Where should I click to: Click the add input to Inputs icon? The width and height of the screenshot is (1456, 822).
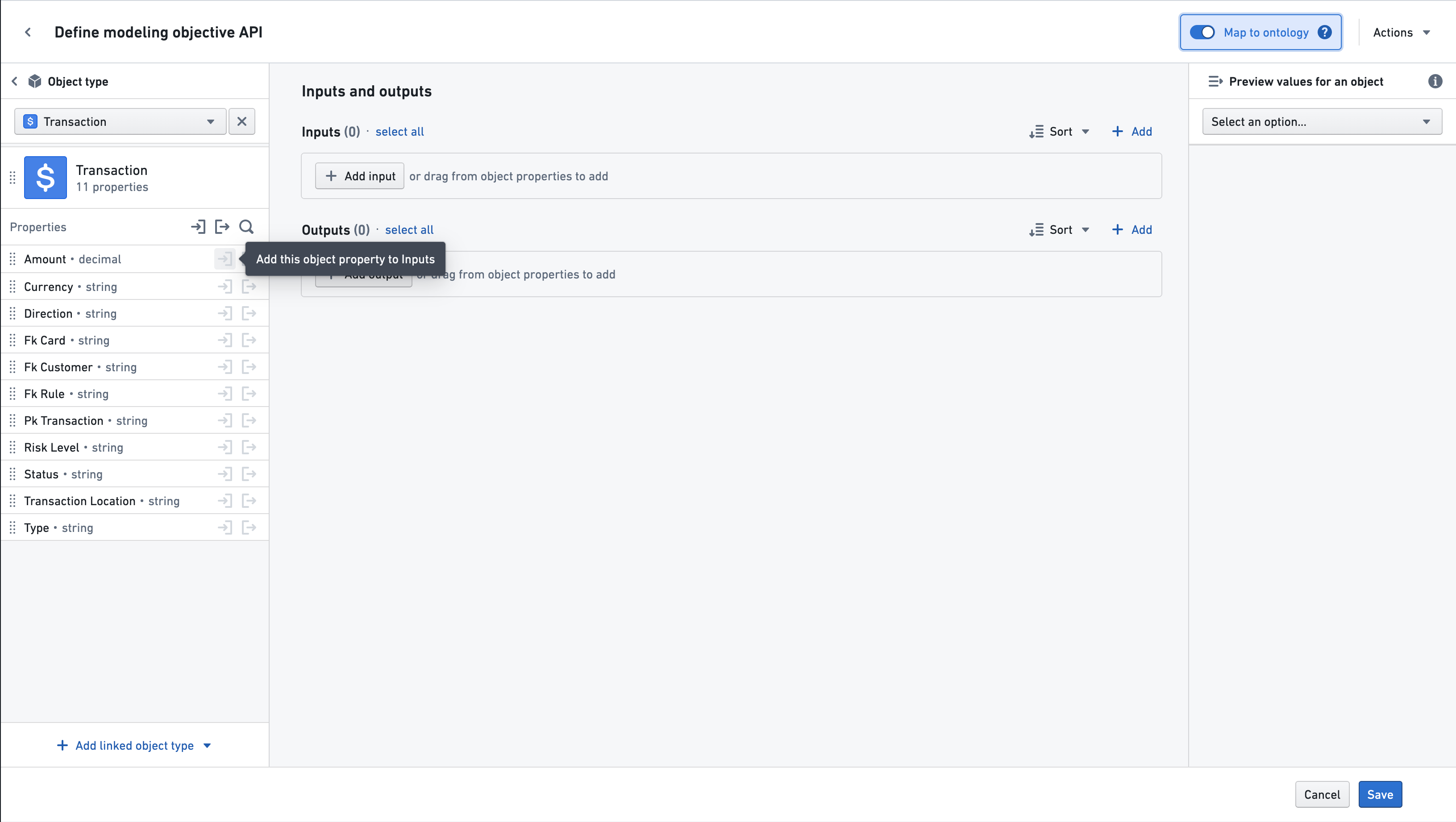pyautogui.click(x=225, y=258)
